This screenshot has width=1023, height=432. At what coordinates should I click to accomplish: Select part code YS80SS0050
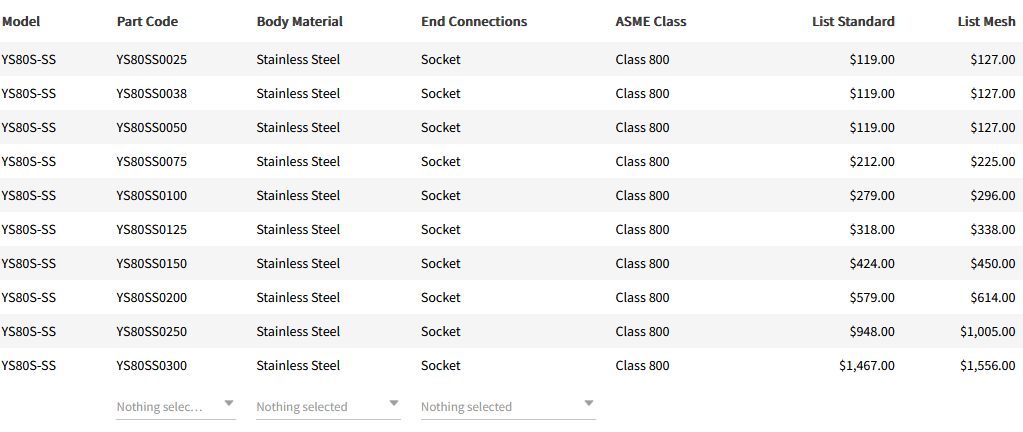coord(151,127)
